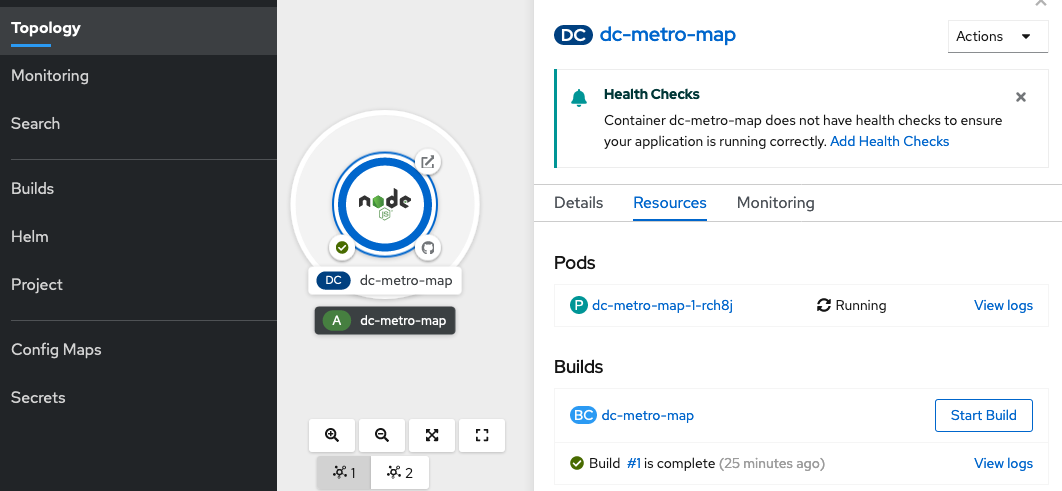Zoom in on the topology view
This screenshot has height=491, width=1062.
(332, 435)
